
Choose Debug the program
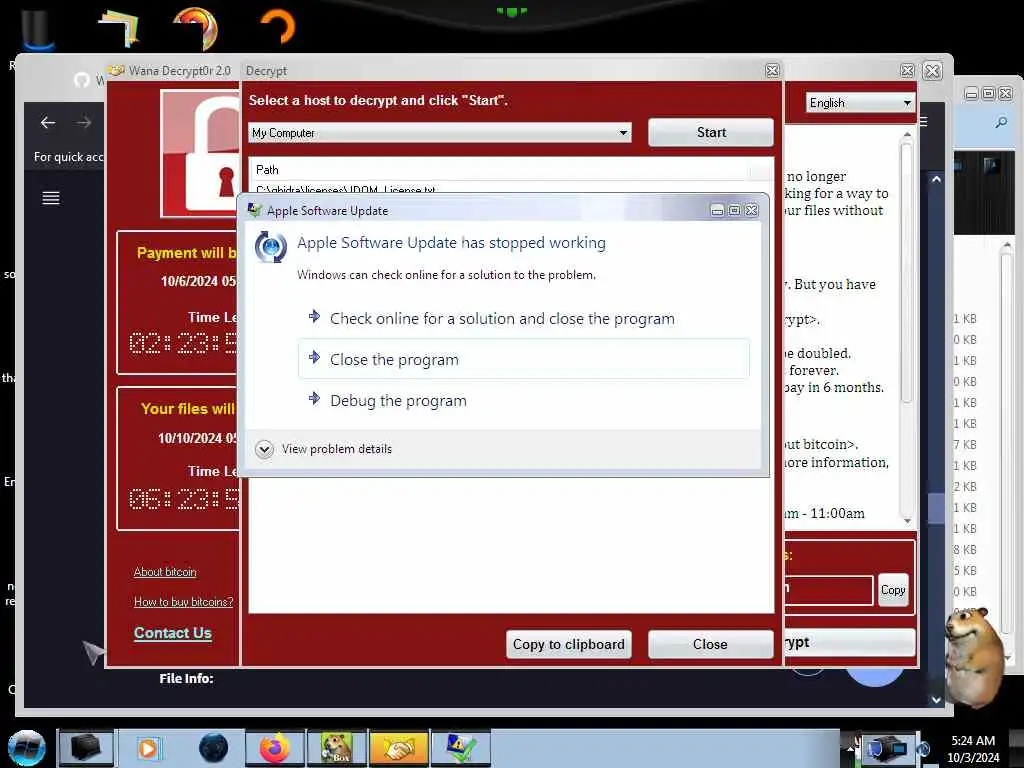pyautogui.click(x=524, y=400)
